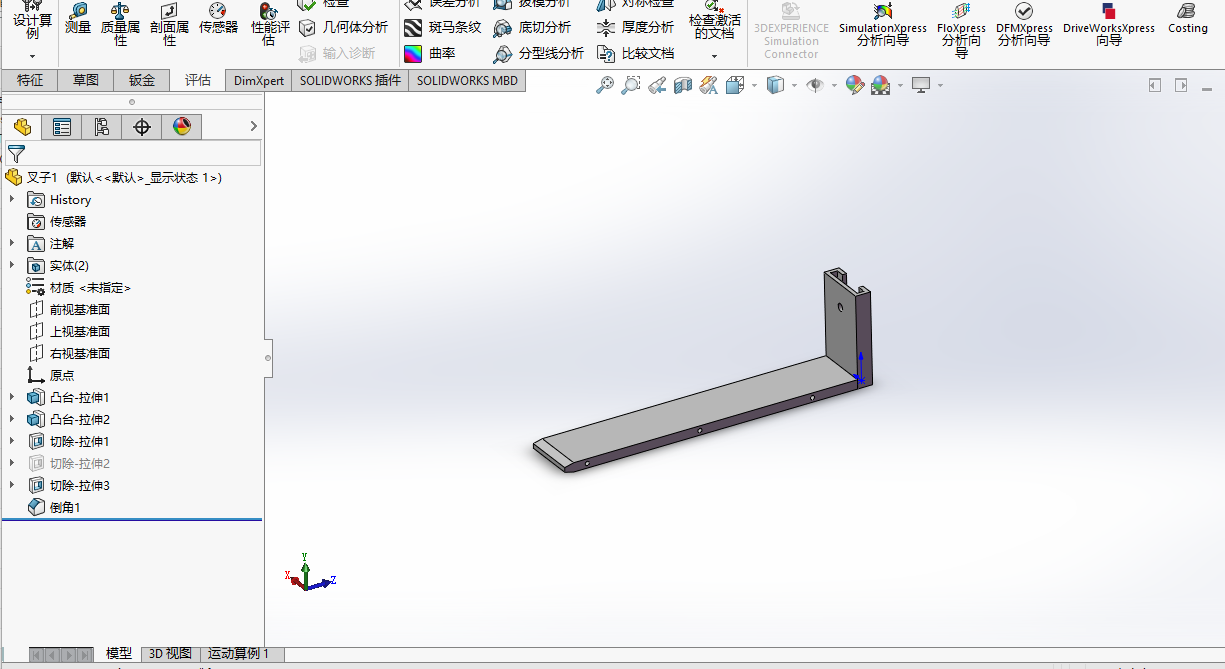The height and width of the screenshot is (669, 1225).
Task: Open 剖面属性 section properties
Action: tap(169, 25)
